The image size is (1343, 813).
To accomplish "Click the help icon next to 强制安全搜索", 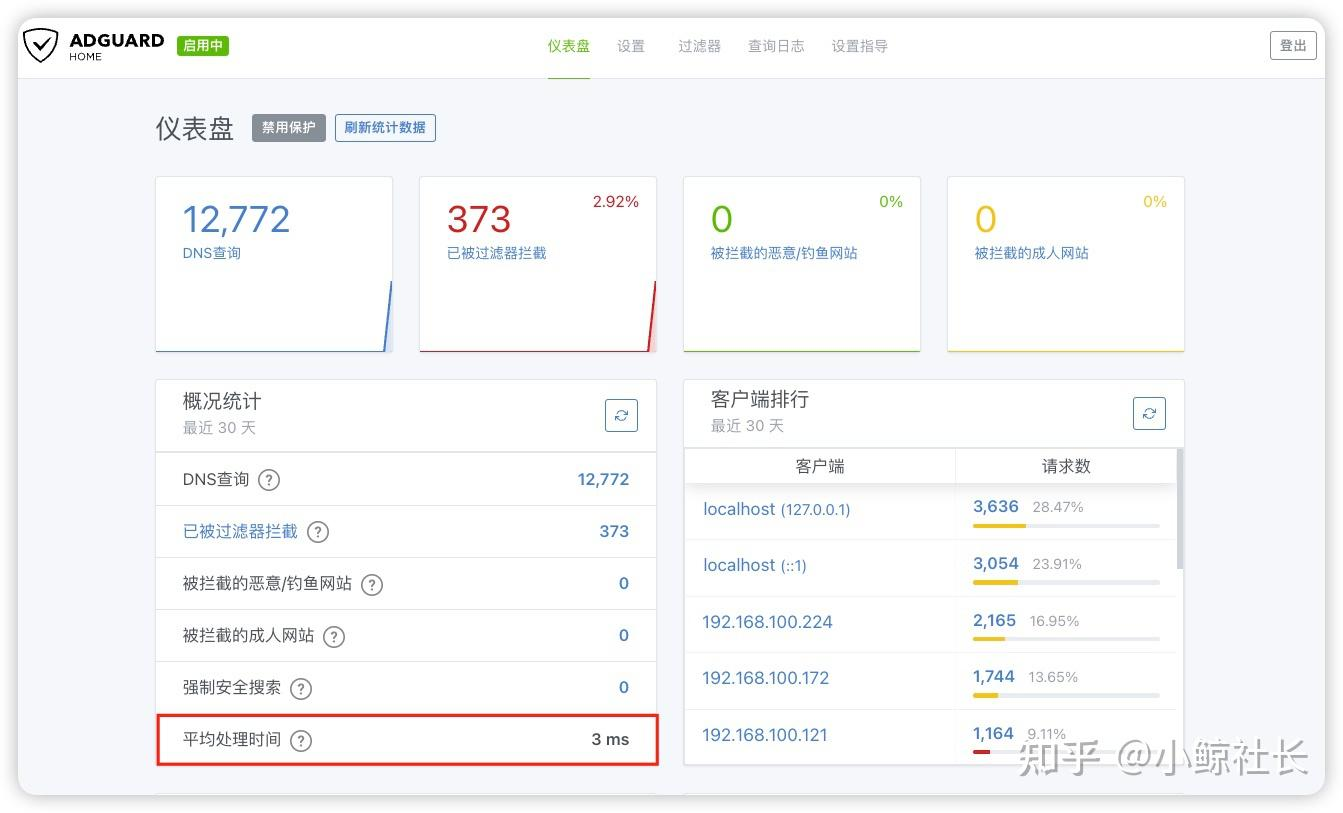I will tap(301, 688).
